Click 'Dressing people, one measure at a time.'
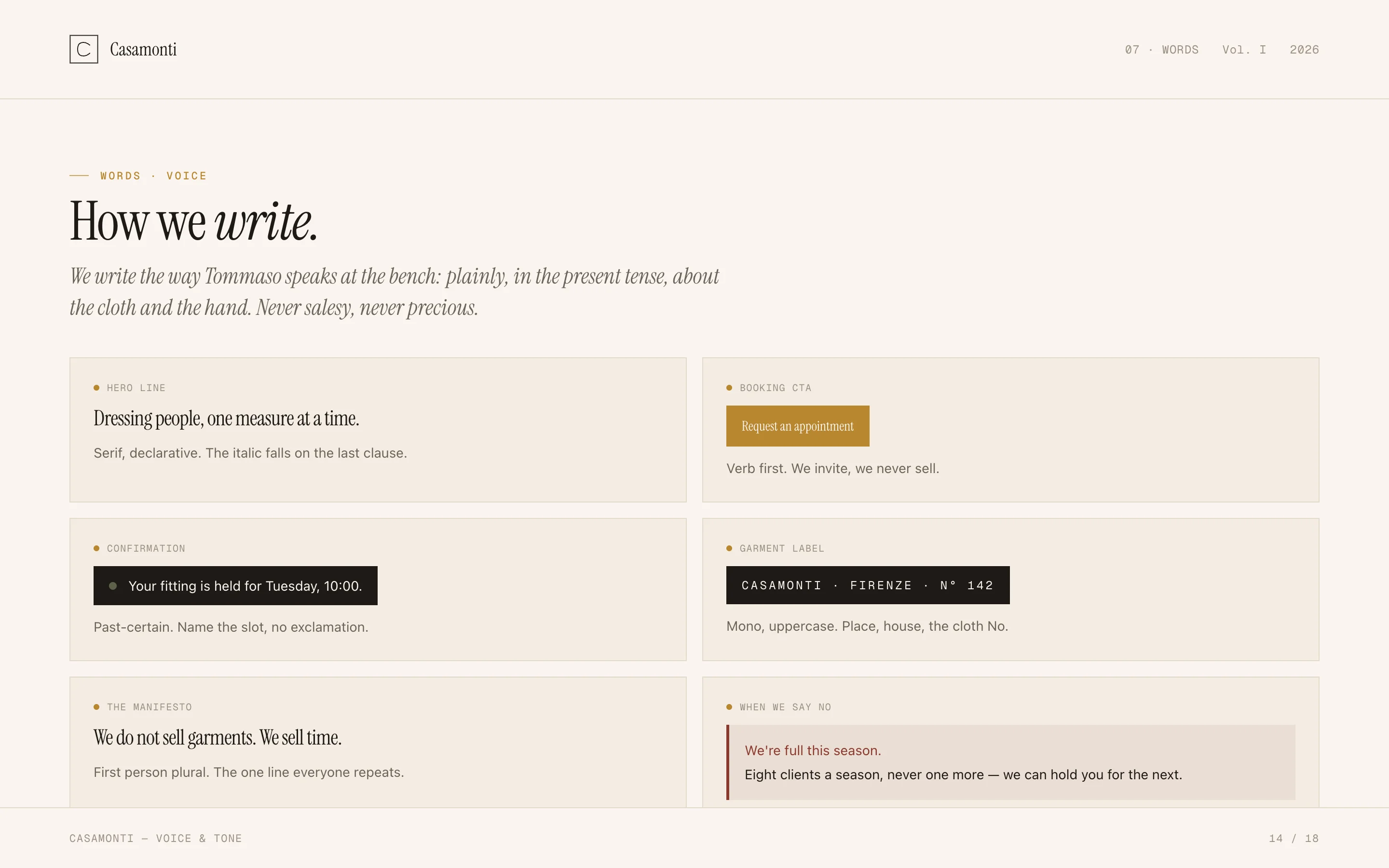Viewport: 1389px width, 868px height. (x=226, y=419)
